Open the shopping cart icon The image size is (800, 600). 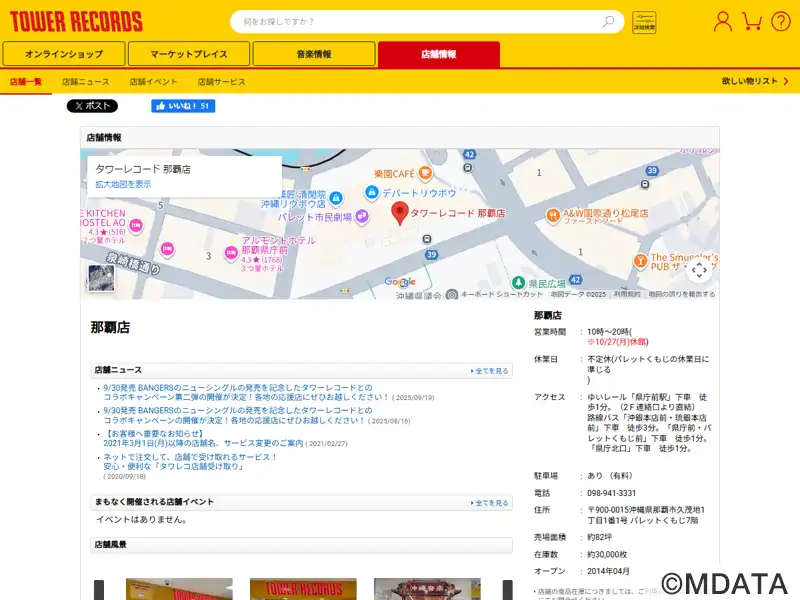pyautogui.click(x=753, y=21)
